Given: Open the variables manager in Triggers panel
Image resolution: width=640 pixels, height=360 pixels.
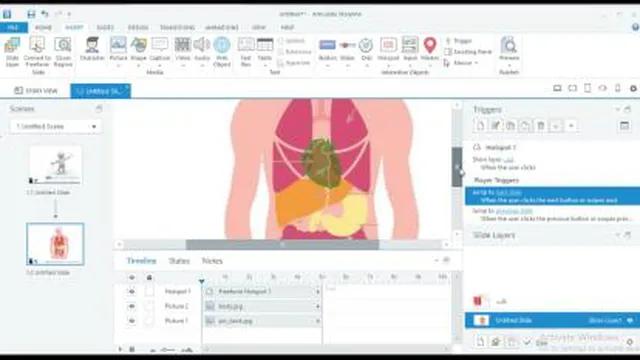Looking at the screenshot, I should tap(624, 126).
